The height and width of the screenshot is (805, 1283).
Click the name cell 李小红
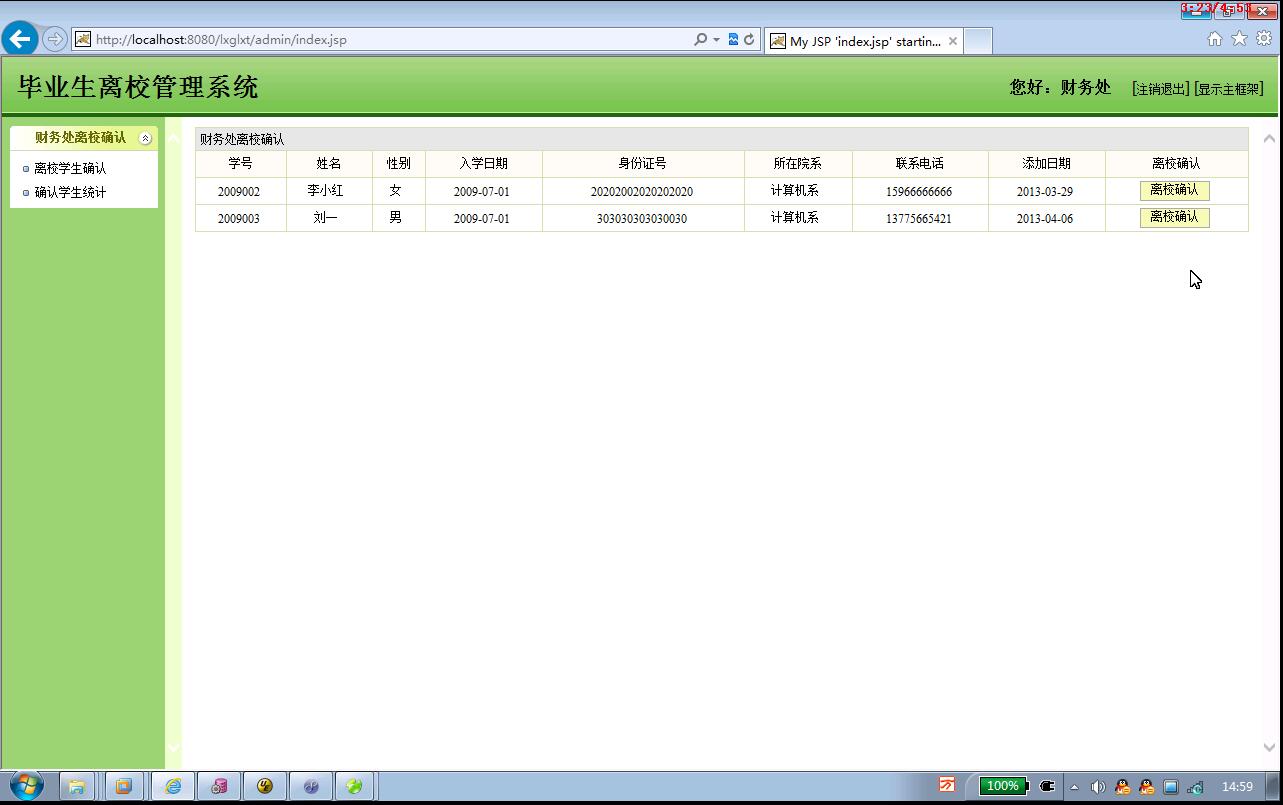click(x=326, y=190)
